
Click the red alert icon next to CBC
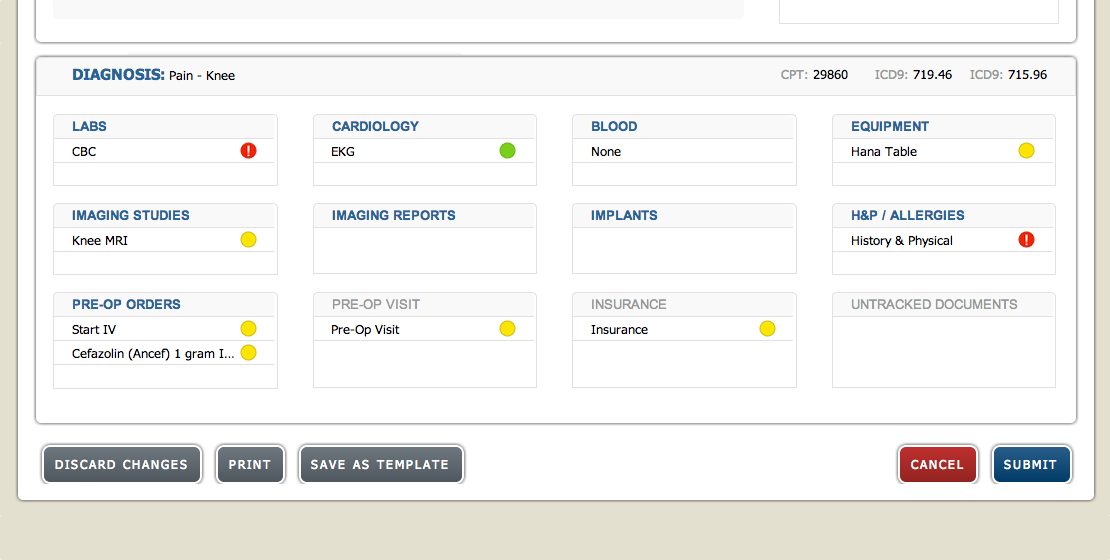coord(248,151)
